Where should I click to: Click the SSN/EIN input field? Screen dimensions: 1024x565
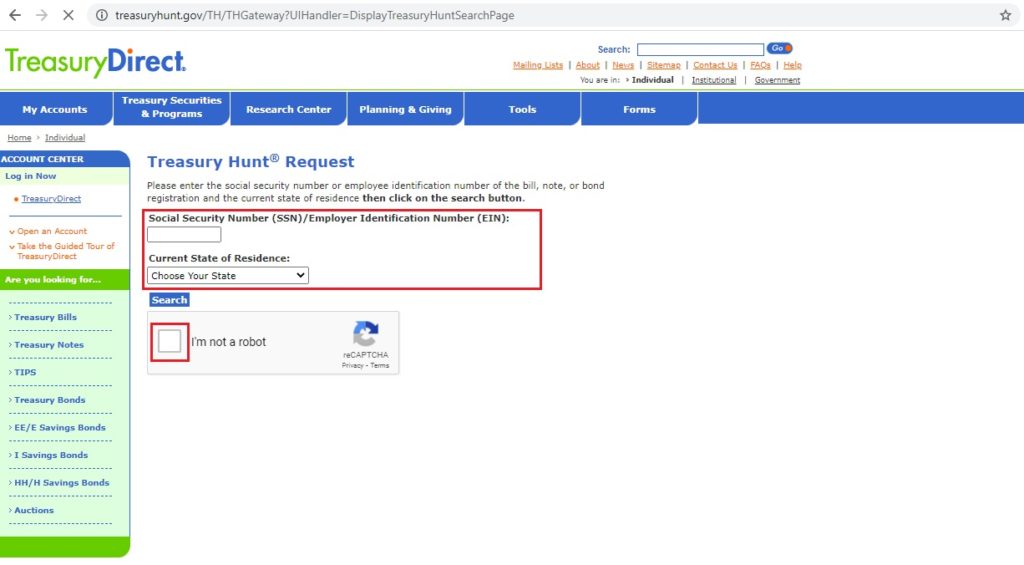184,234
